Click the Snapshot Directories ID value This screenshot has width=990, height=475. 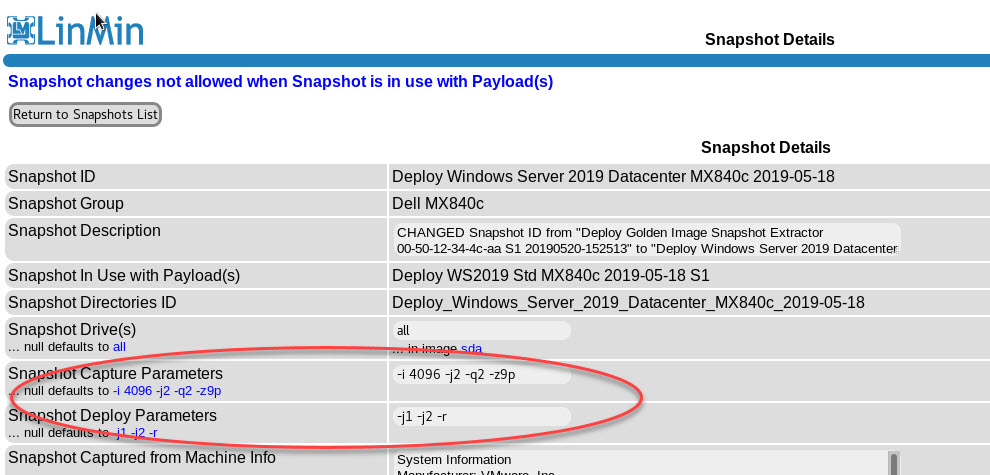tap(628, 302)
